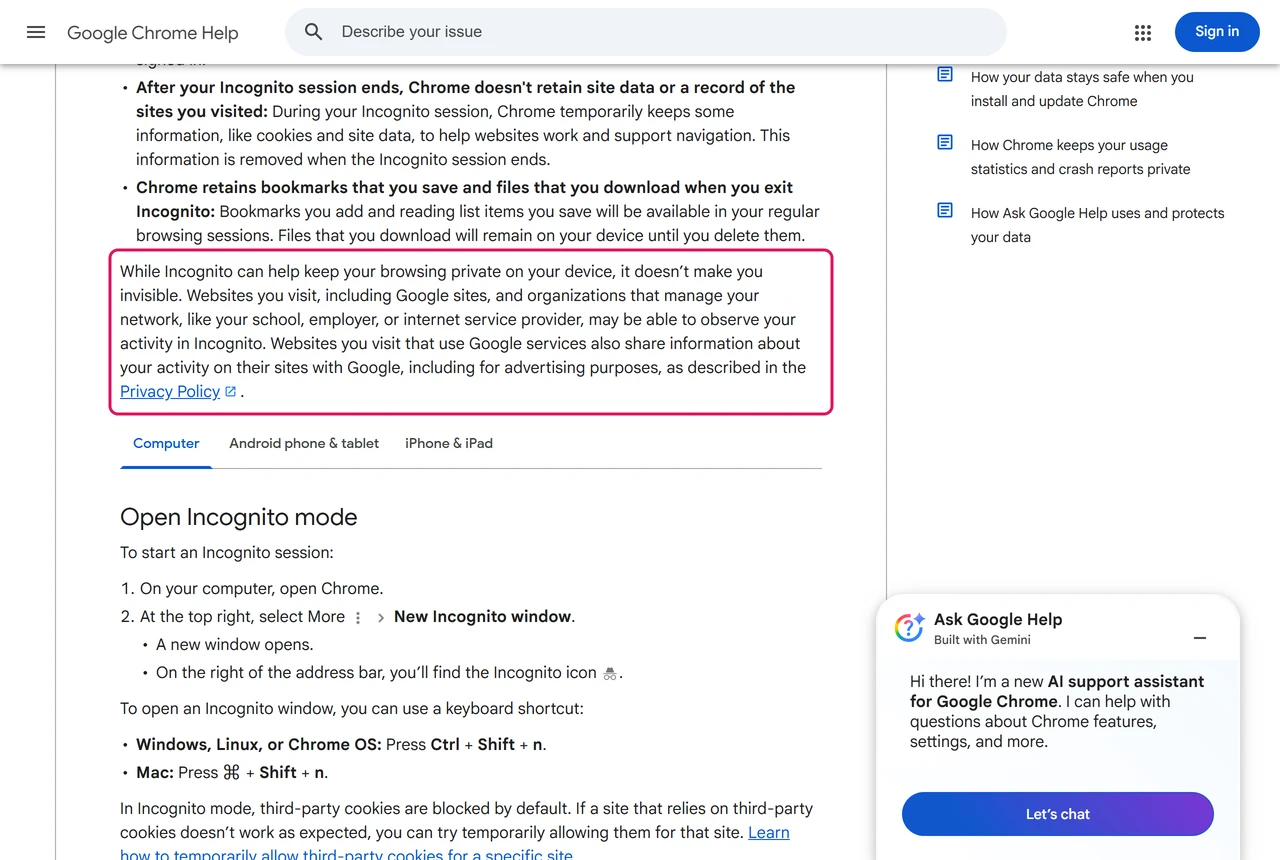Open the hamburger main menu
1280x860 pixels.
tap(36, 32)
